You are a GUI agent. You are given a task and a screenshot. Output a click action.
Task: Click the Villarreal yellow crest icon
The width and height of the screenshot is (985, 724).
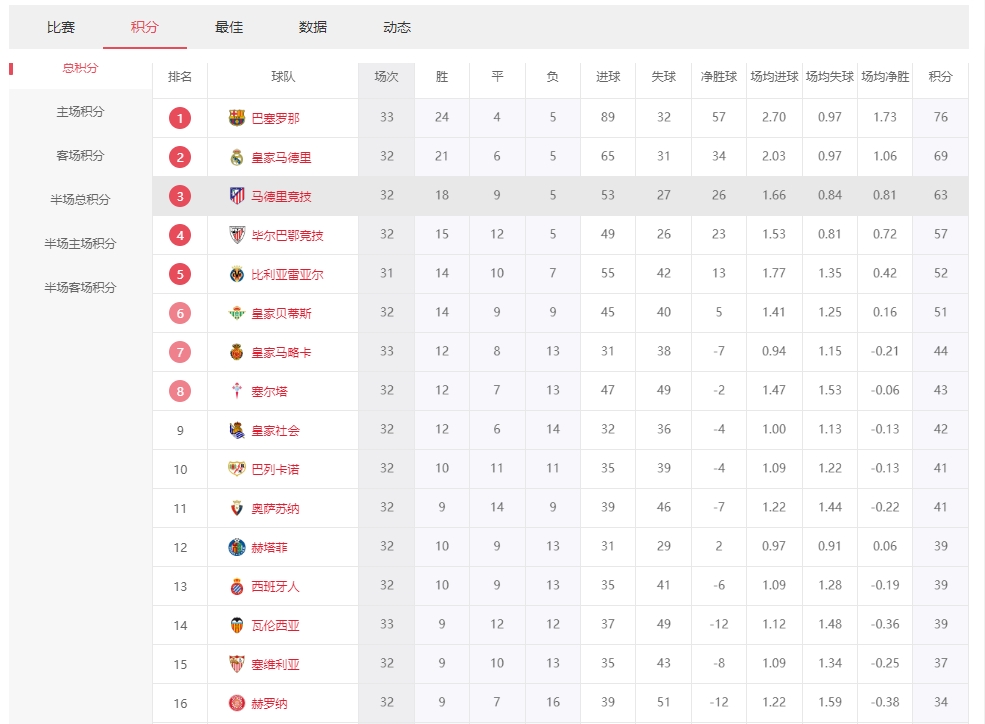coord(237,274)
